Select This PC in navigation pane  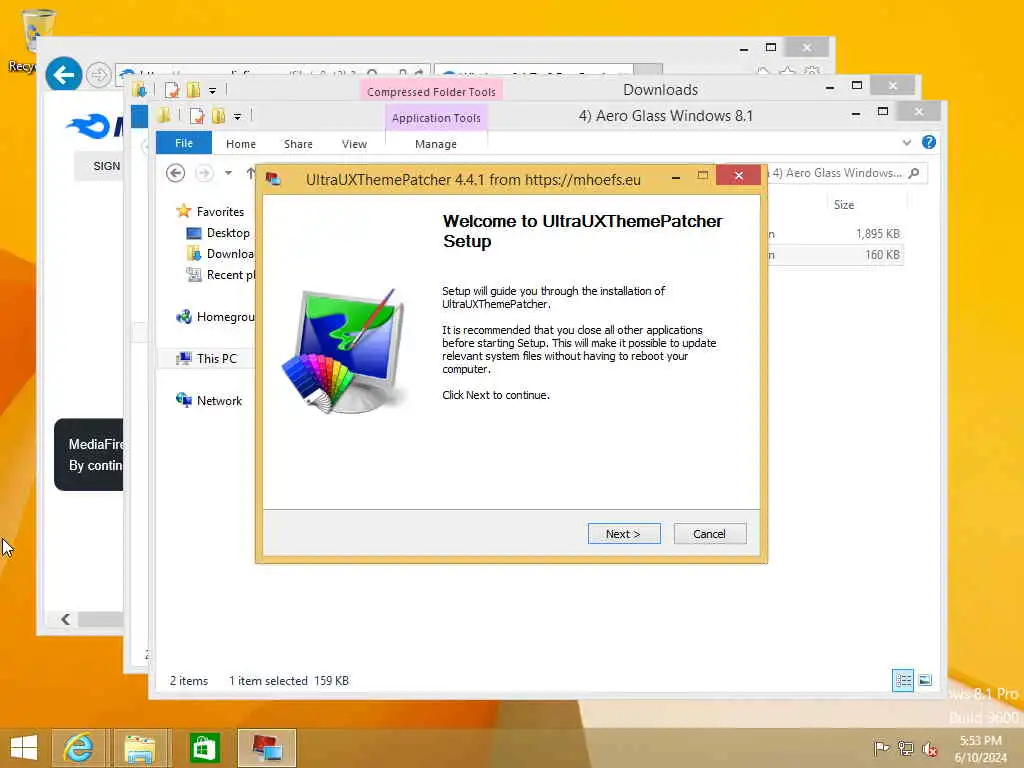click(x=216, y=359)
